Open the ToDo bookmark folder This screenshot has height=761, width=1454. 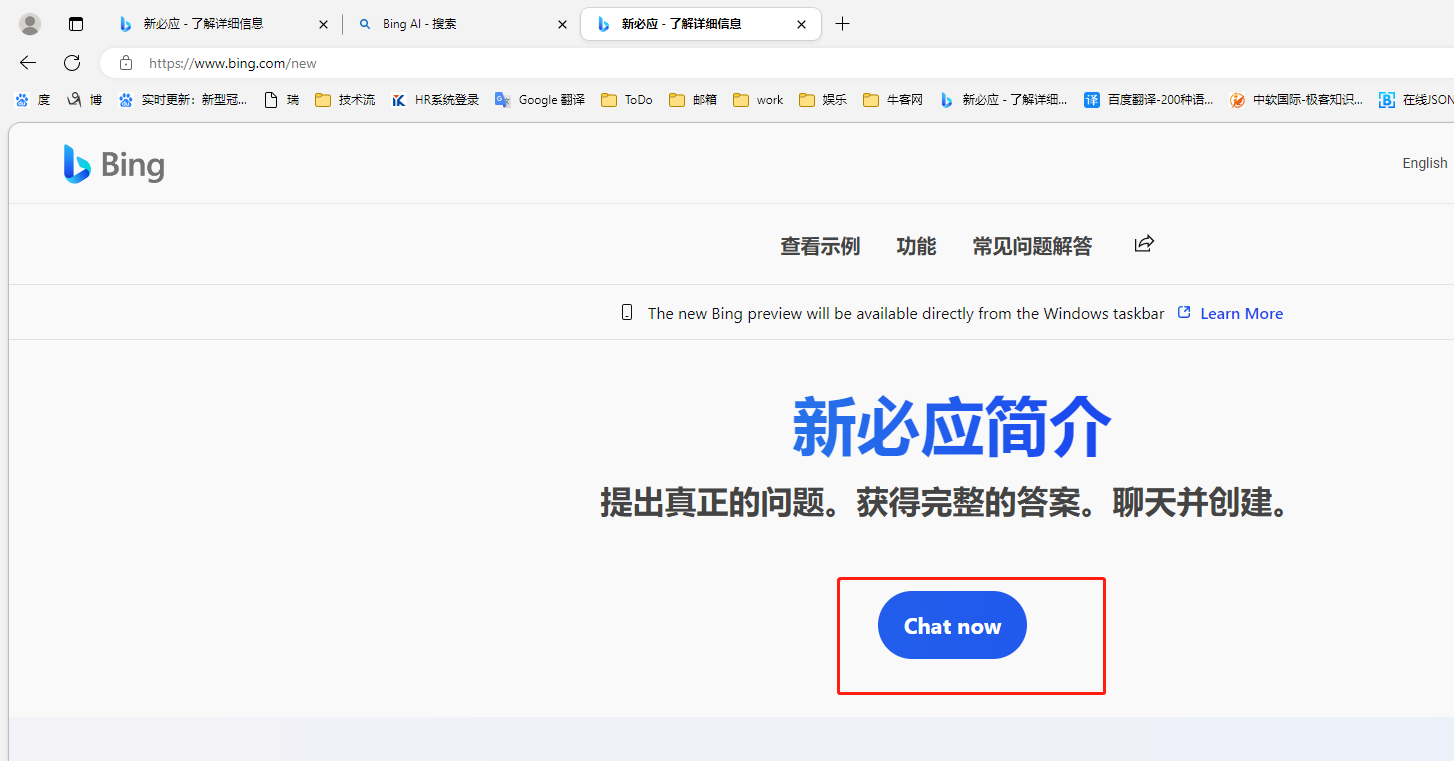[x=627, y=100]
